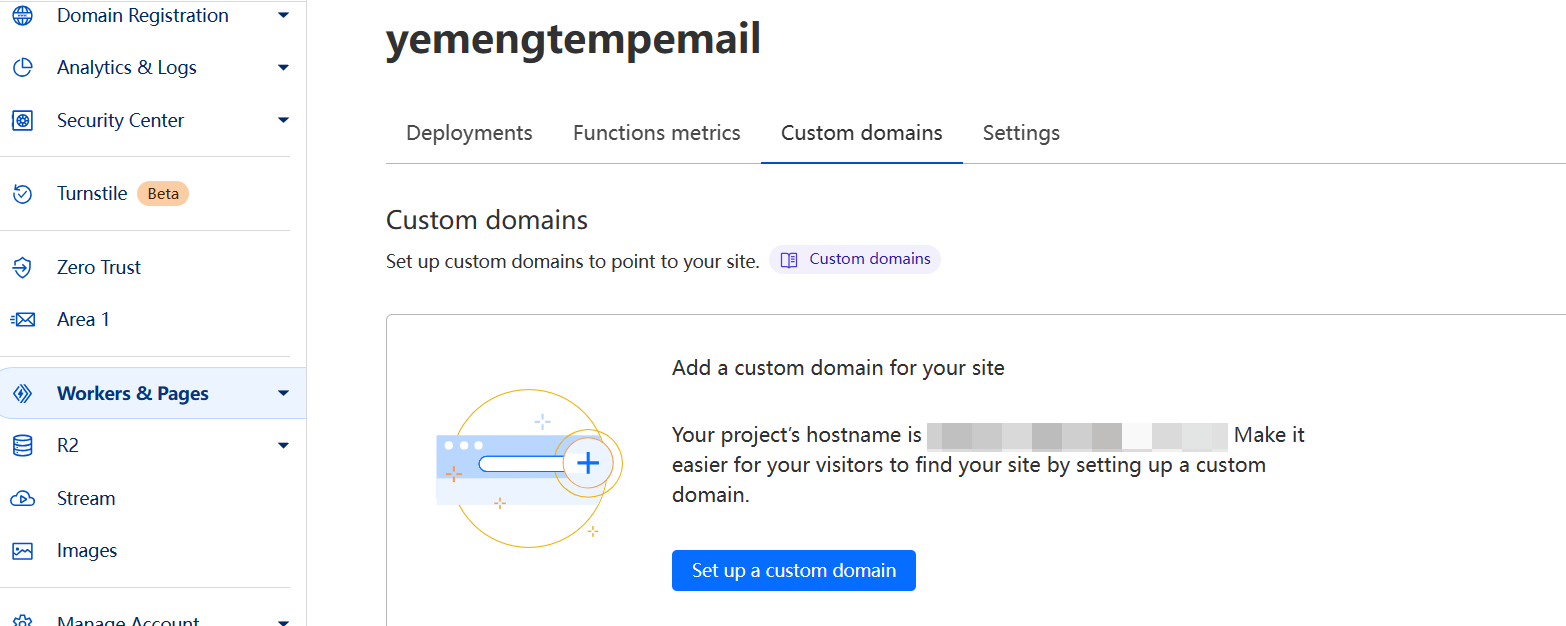
Task: Collapse the Workers & Pages arrow
Action: pyautogui.click(x=283, y=394)
